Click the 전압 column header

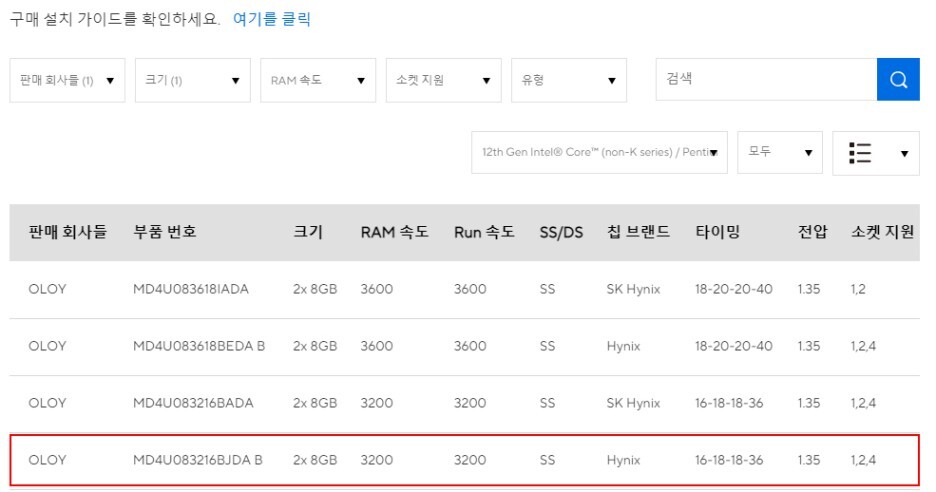(812, 232)
